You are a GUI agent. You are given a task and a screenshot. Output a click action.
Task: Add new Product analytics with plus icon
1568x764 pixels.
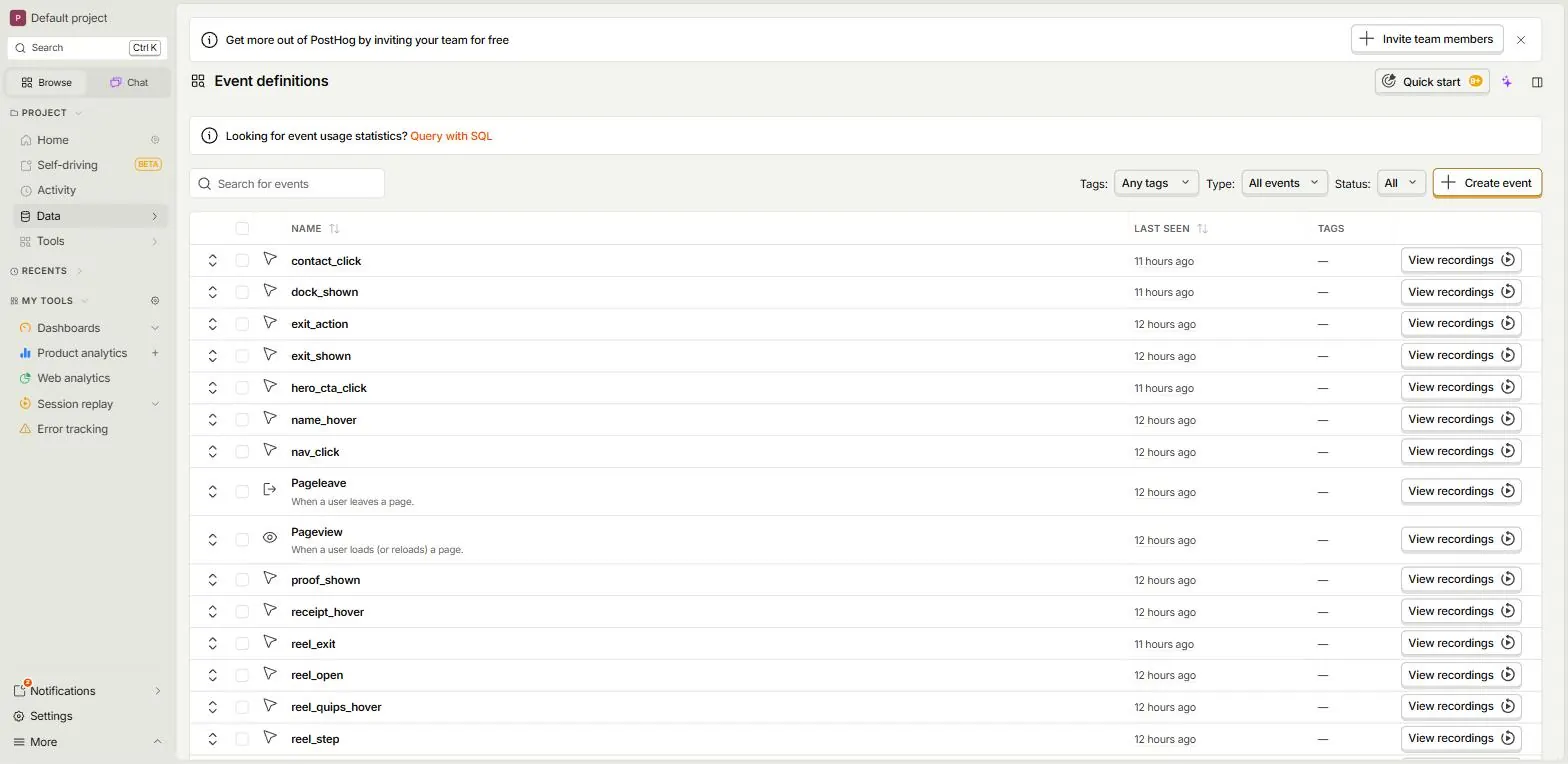pos(155,353)
